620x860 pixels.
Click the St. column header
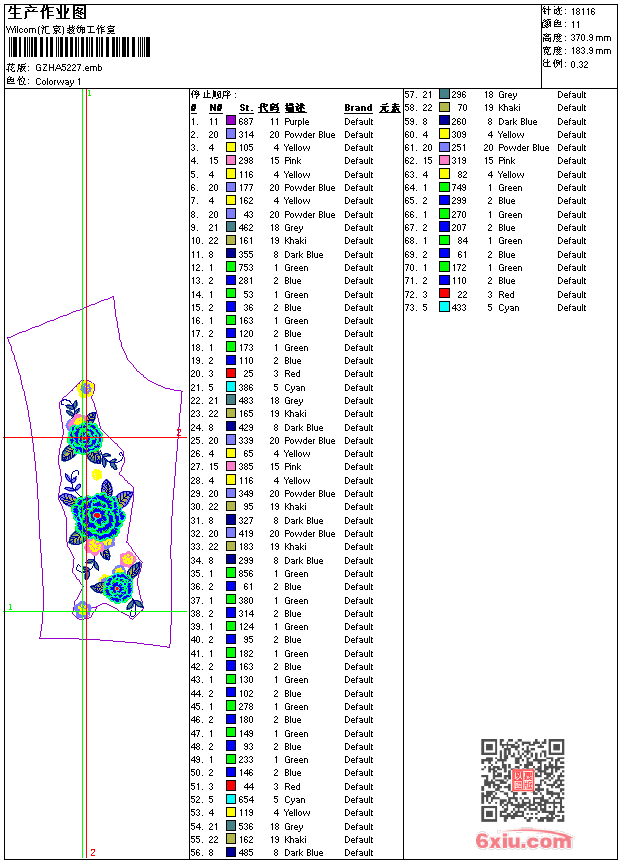tap(246, 108)
